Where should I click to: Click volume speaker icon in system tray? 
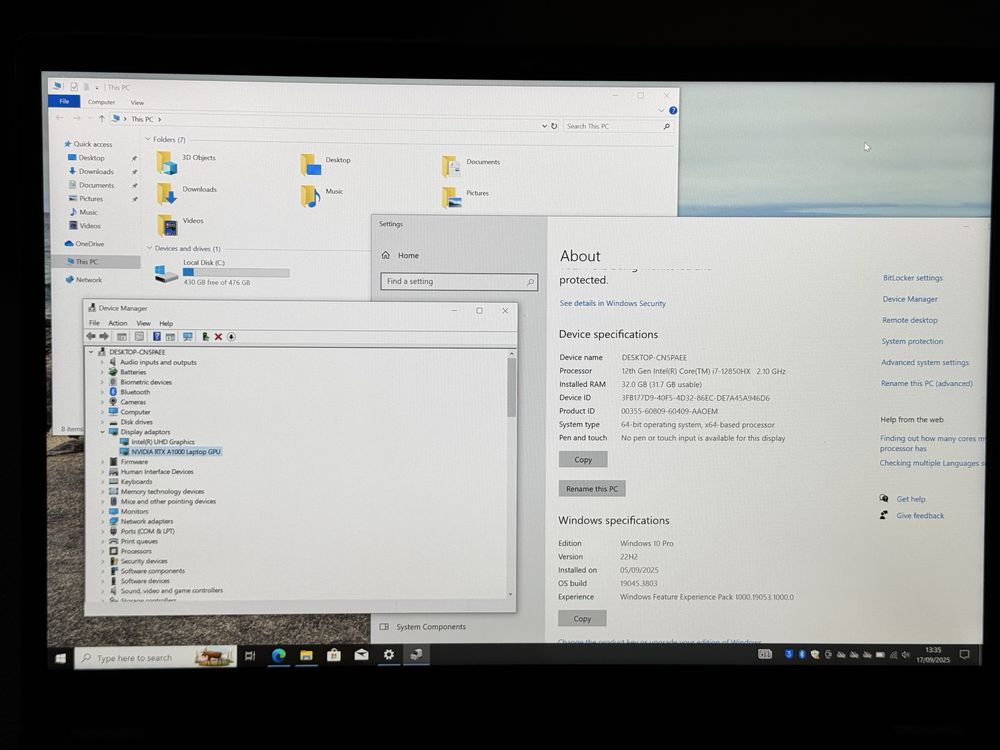click(906, 655)
